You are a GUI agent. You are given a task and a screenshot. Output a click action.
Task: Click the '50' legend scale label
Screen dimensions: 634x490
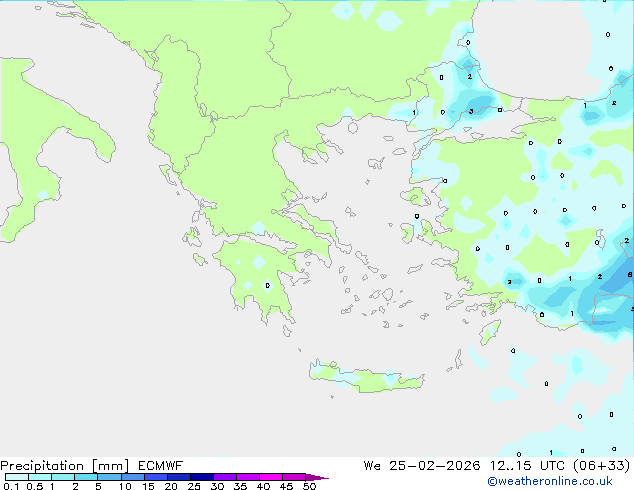(309, 486)
